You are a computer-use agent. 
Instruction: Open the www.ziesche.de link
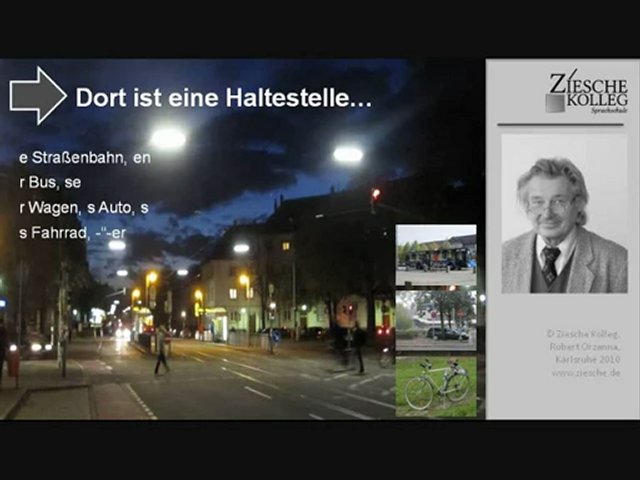tap(584, 372)
